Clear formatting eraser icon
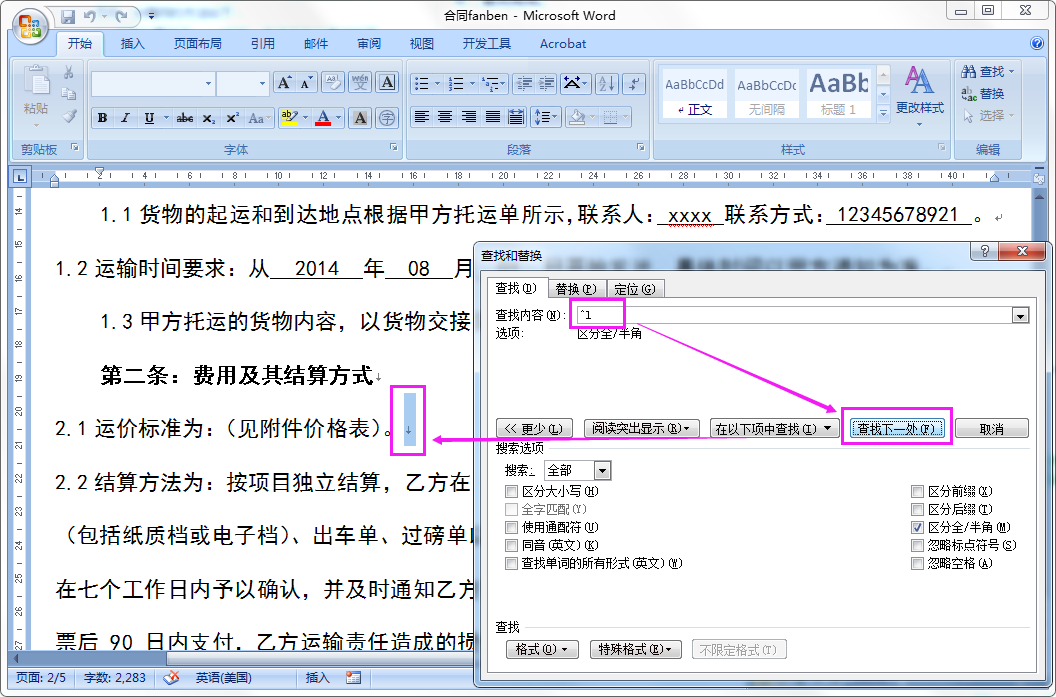Viewport: 1056px width, 697px height. pos(333,84)
